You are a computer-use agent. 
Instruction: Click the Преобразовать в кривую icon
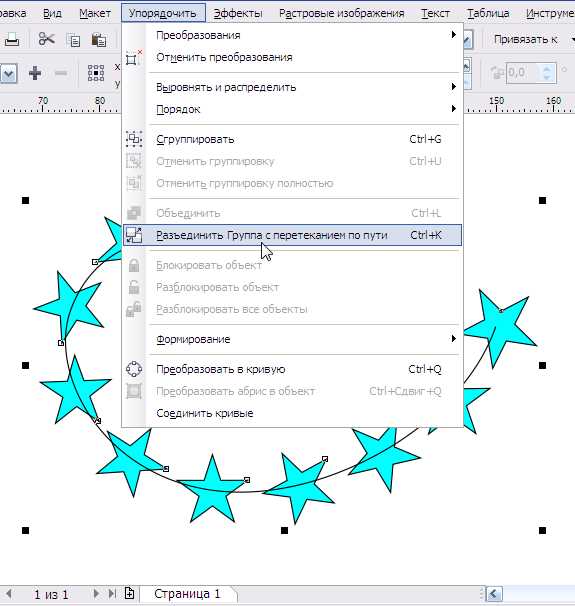pyautogui.click(x=134, y=369)
